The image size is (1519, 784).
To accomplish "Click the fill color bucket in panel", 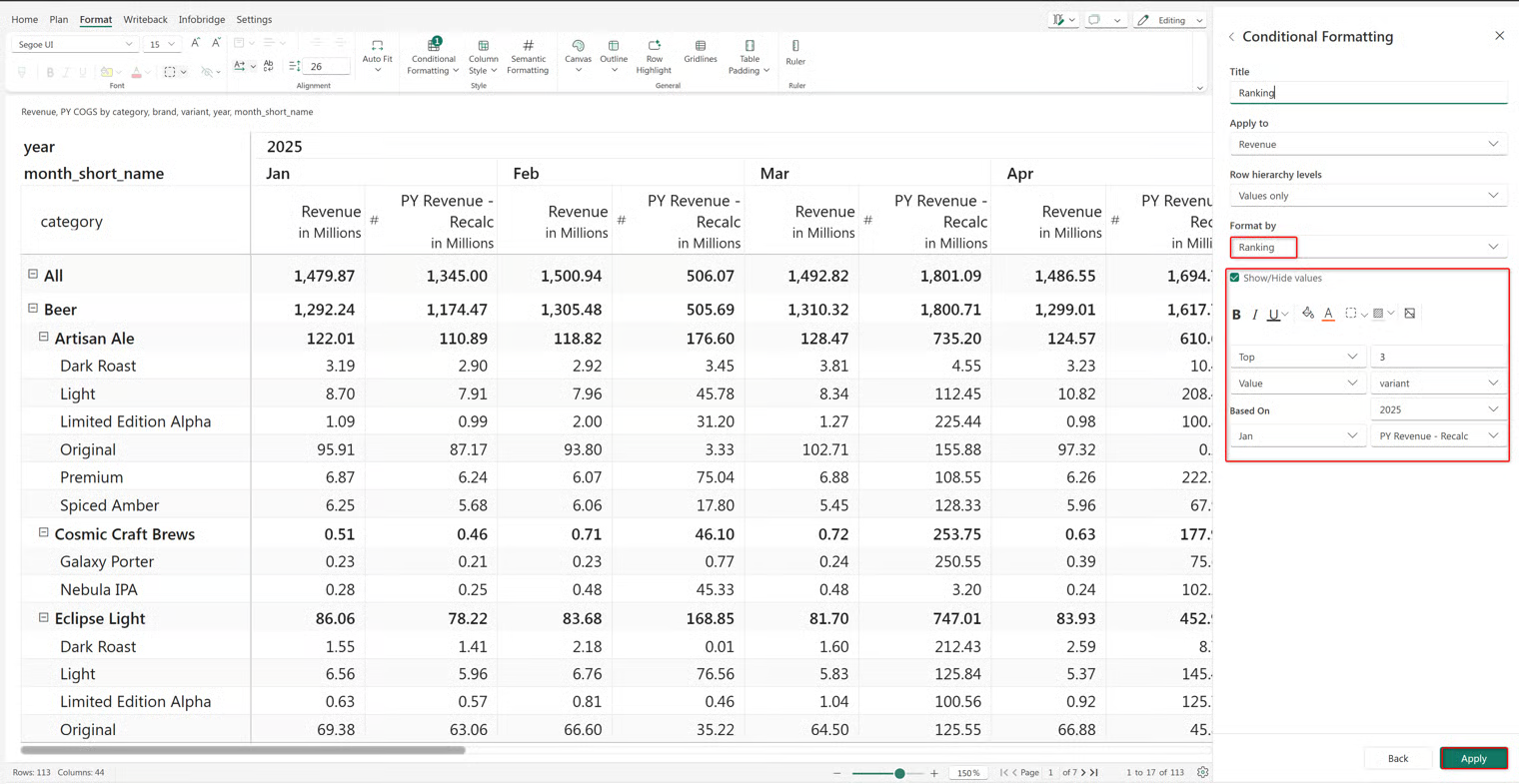I will 1307,314.
